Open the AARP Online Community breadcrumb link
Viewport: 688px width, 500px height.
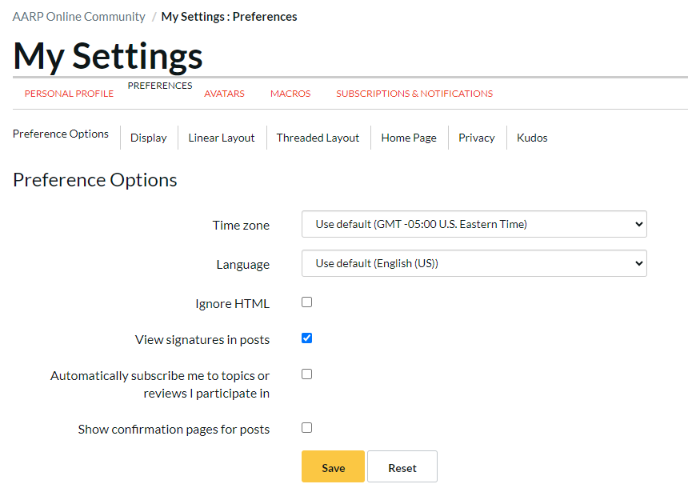pos(78,17)
